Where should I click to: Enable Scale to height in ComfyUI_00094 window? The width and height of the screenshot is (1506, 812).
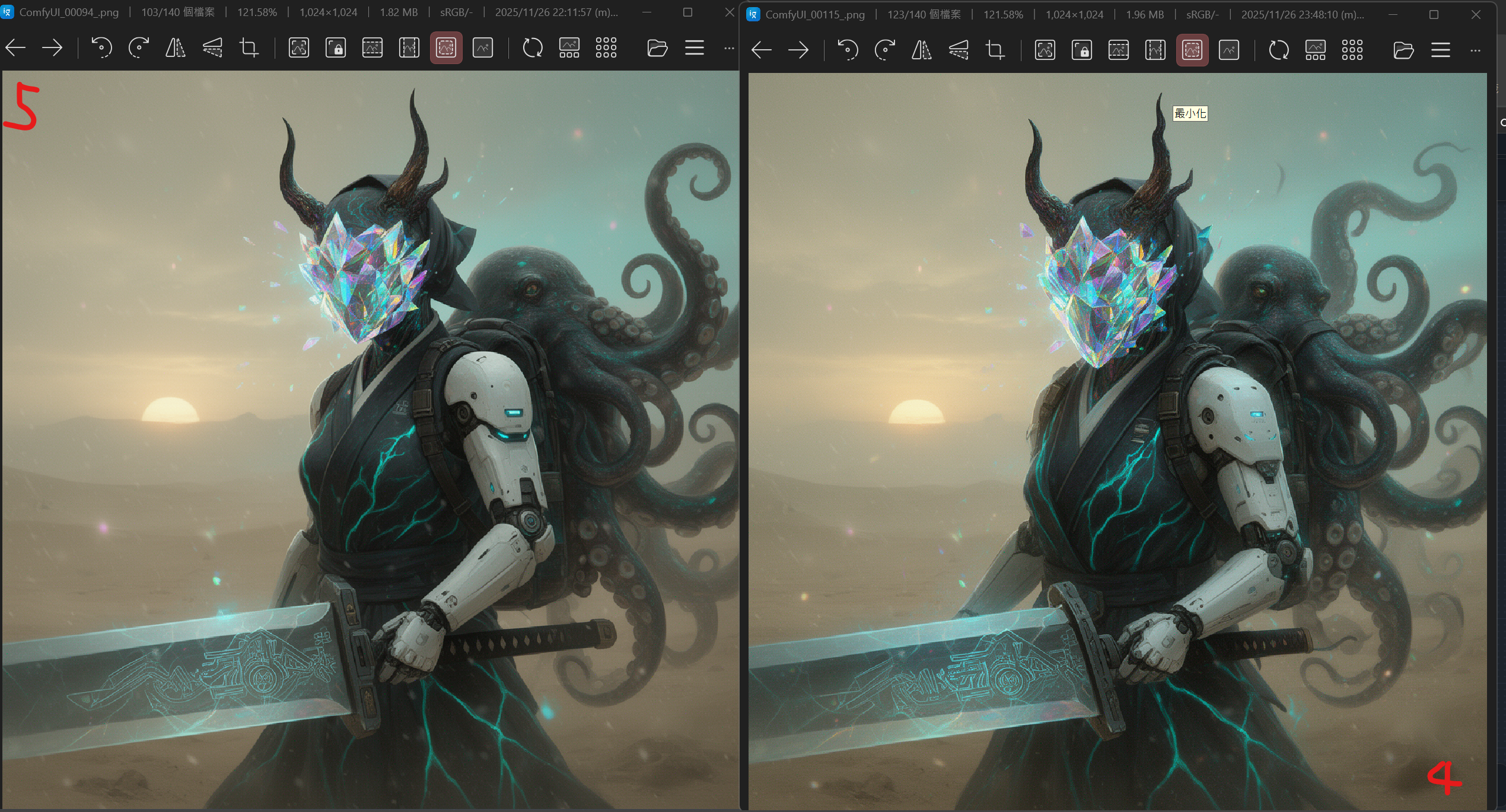(x=409, y=48)
